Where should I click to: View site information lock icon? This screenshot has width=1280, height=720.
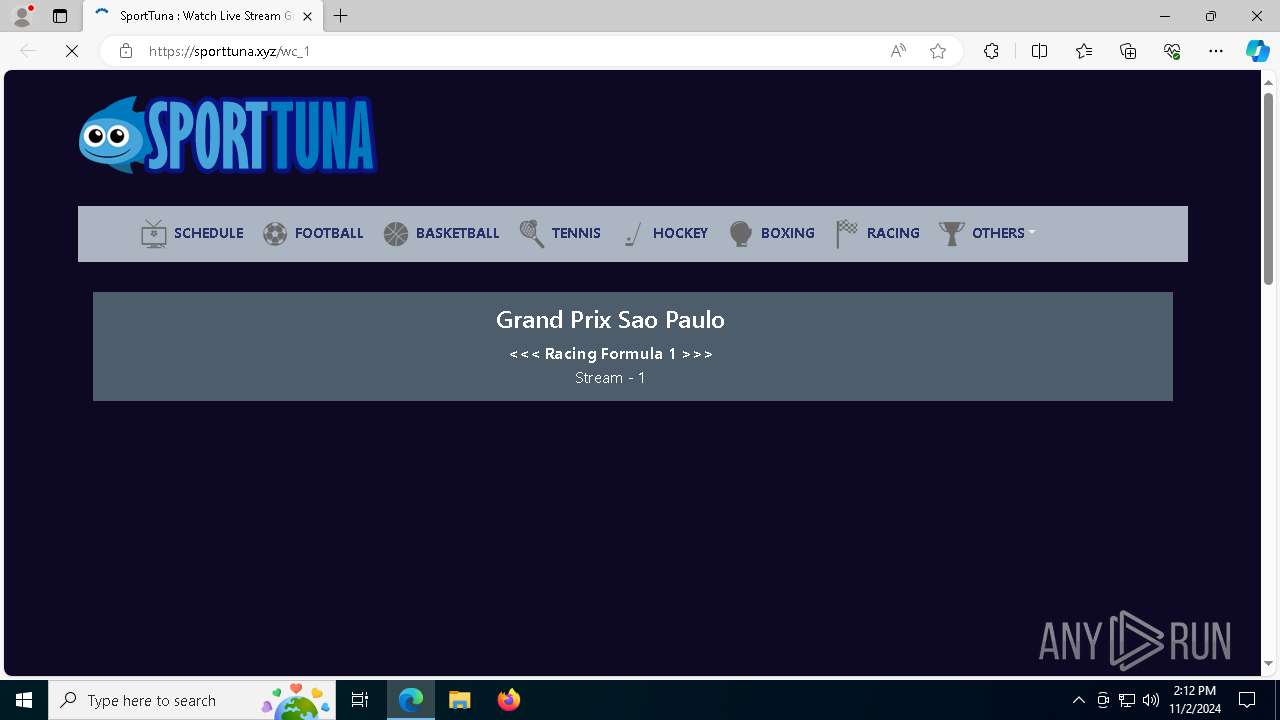[125, 51]
